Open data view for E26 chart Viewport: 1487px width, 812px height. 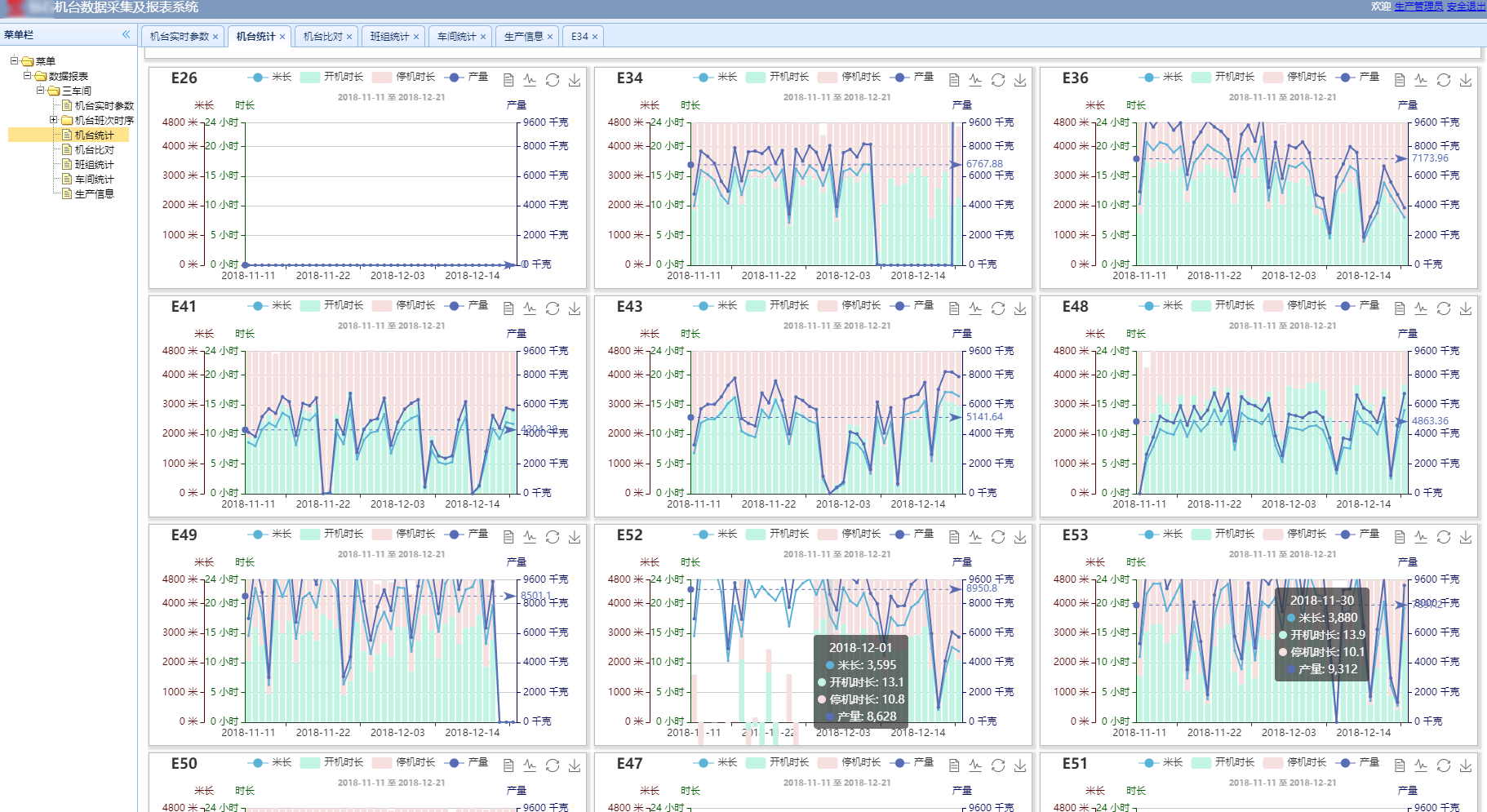508,80
